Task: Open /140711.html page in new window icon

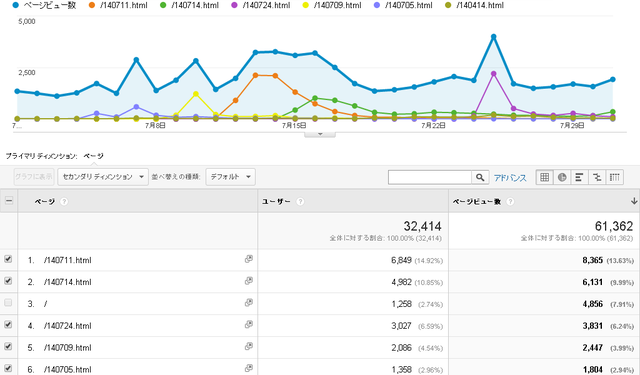Action: (249, 259)
